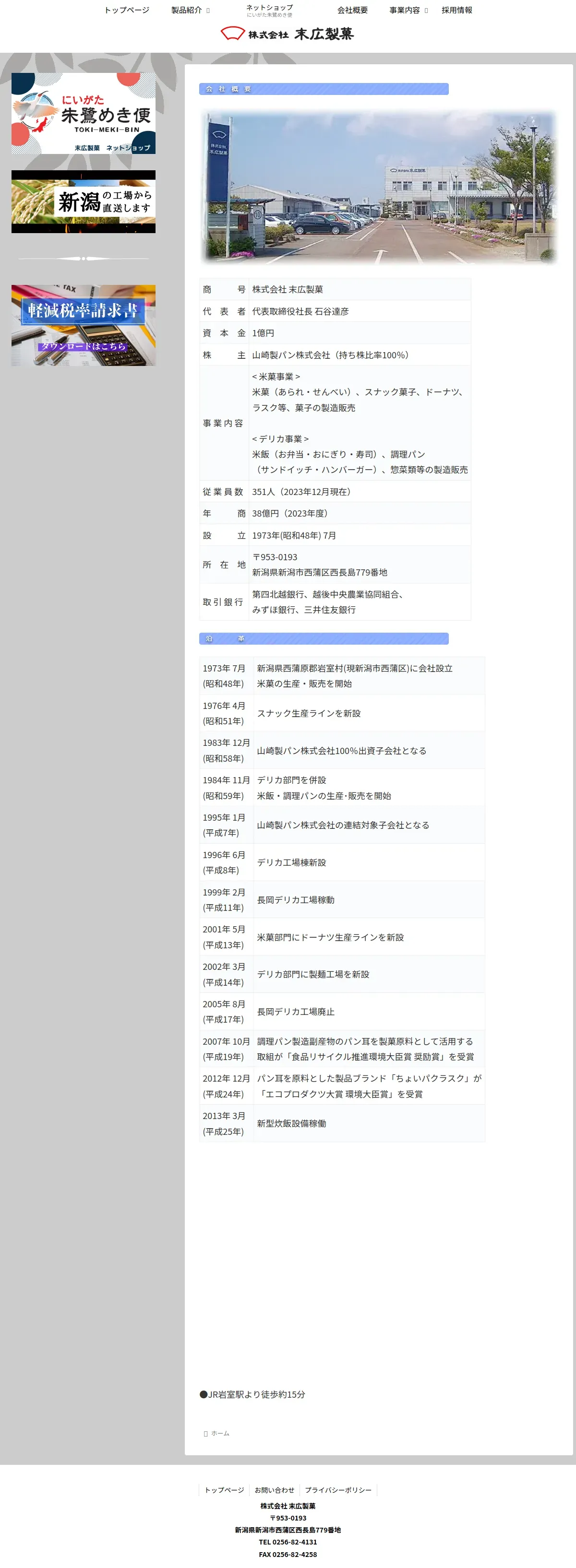Select the text 新型炊飯設備稼働
Viewport: 576px width, 1568px height.
tap(292, 1124)
